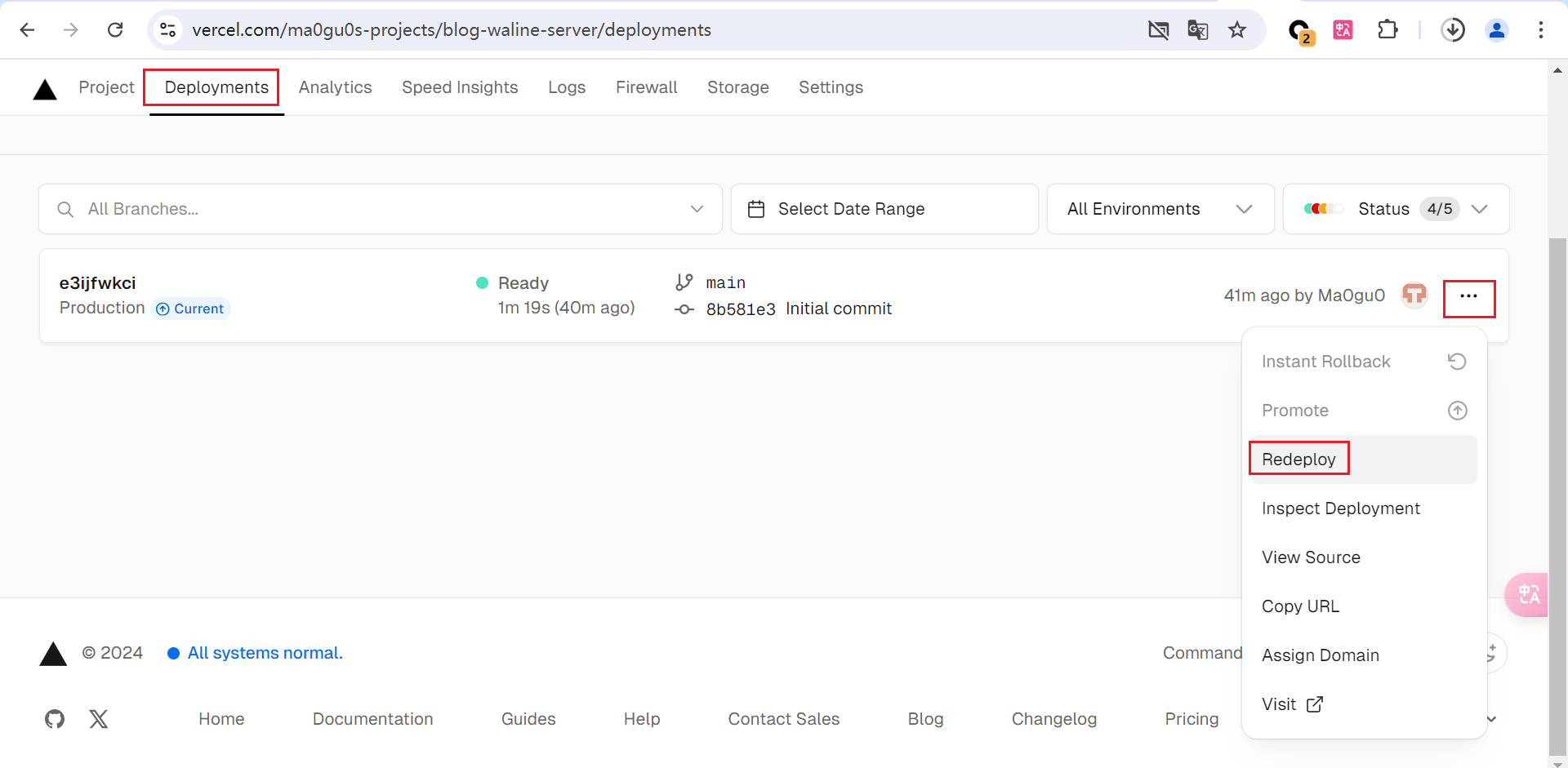Screen dimensions: 1568x768
Task: Open the deployment three-dot actions menu
Action: click(1468, 296)
